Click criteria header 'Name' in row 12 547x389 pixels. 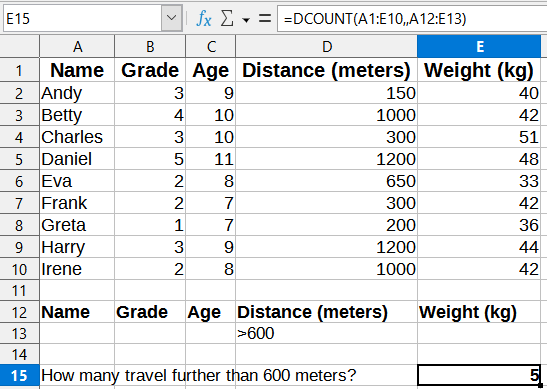coord(77,312)
